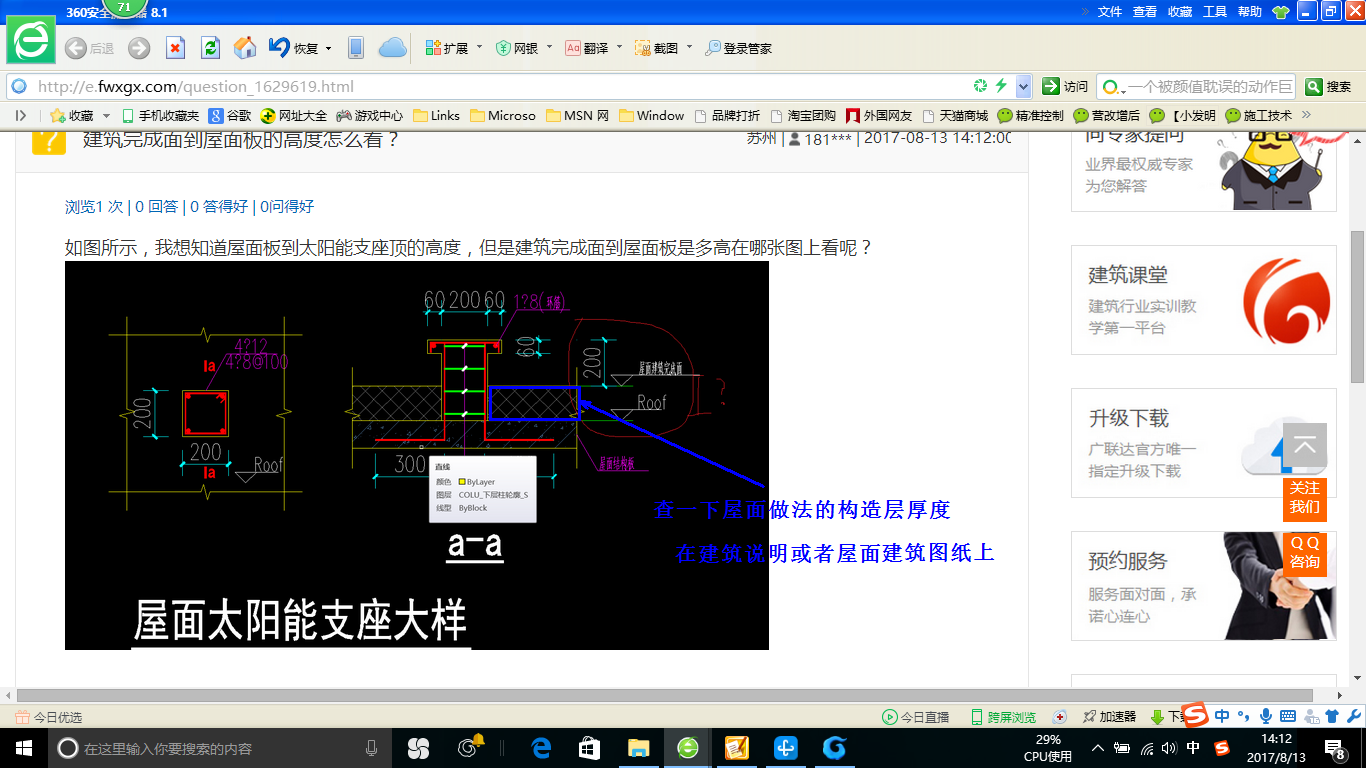Screen dimensions: 1366x768
Task: Click the 翻译 translate button
Action: [587, 48]
